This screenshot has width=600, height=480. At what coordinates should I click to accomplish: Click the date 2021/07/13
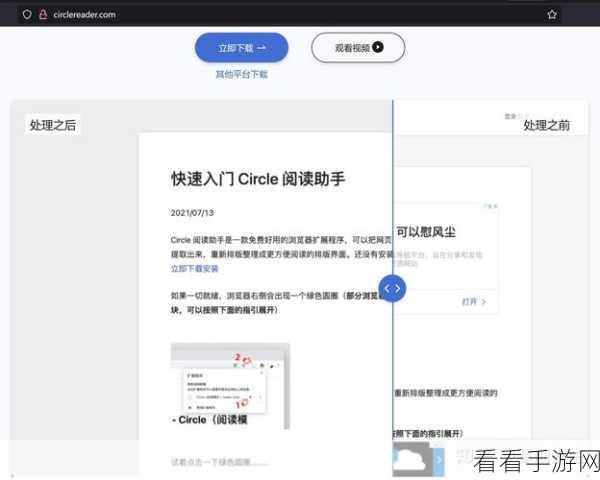[192, 213]
